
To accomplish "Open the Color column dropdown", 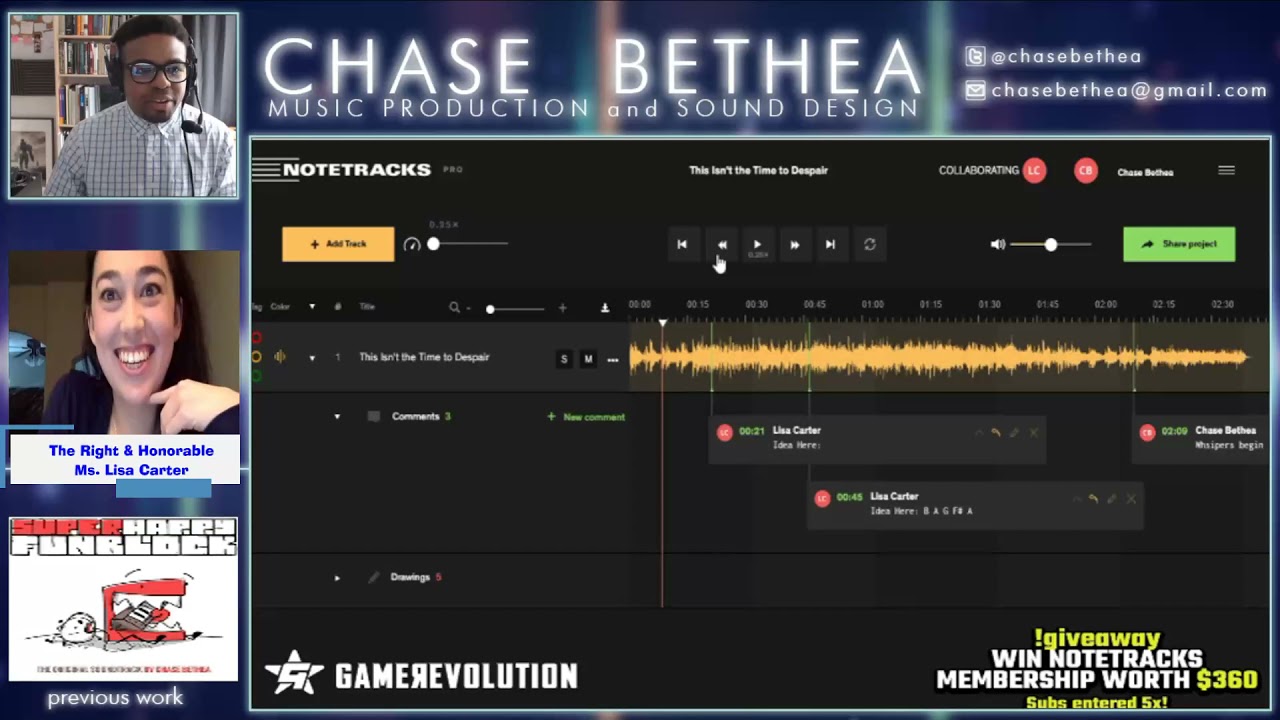I will point(312,307).
